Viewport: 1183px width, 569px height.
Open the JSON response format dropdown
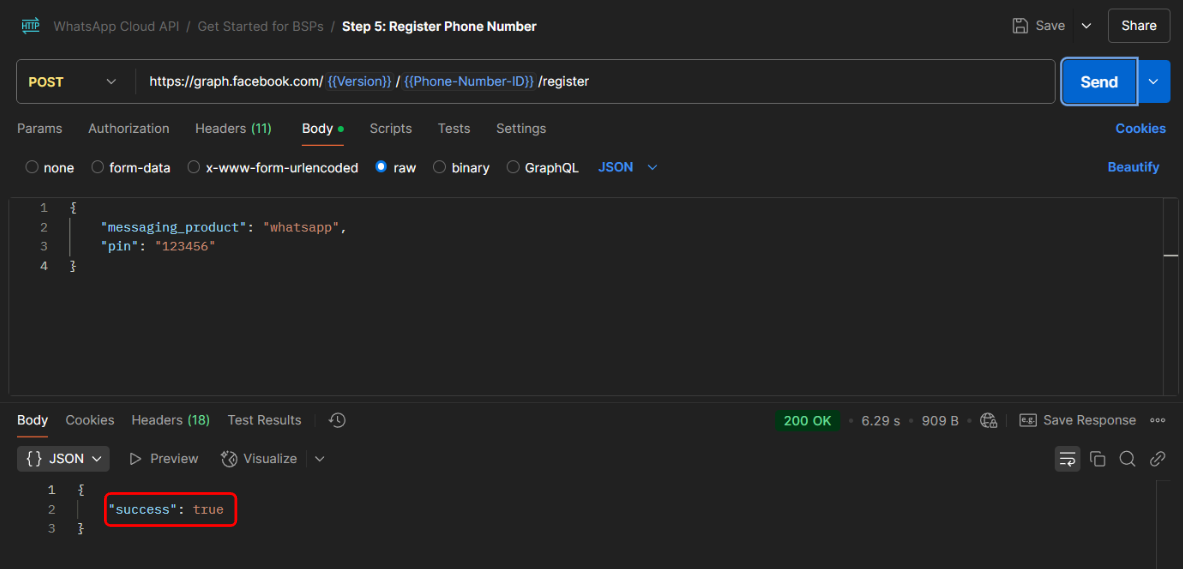click(x=64, y=459)
